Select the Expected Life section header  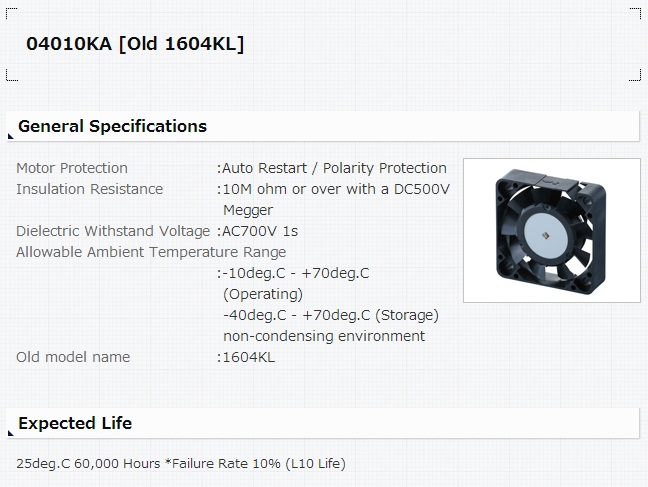click(x=323, y=423)
